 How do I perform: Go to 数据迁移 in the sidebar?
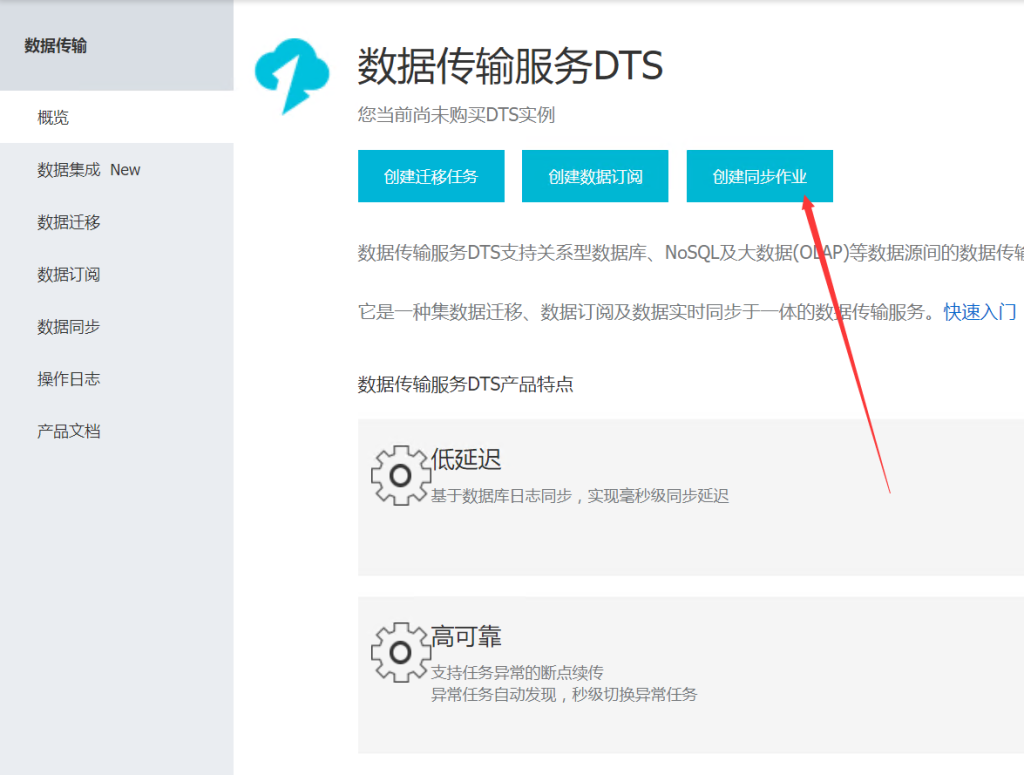coord(117,222)
